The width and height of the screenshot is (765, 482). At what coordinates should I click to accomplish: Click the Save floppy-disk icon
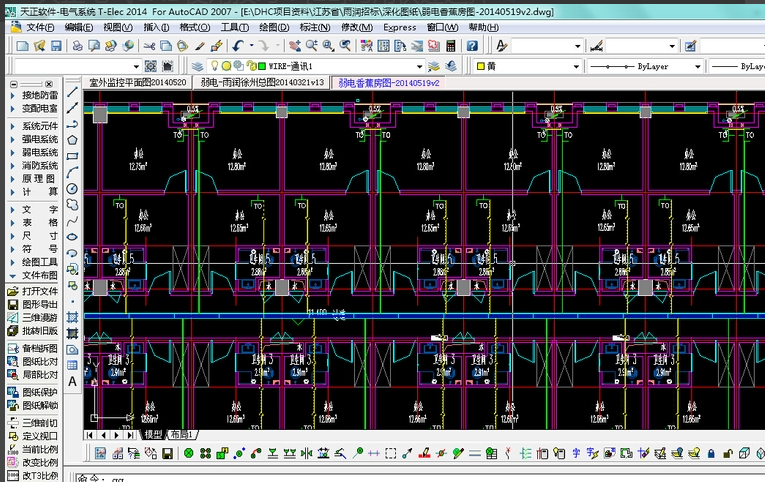tap(56, 46)
